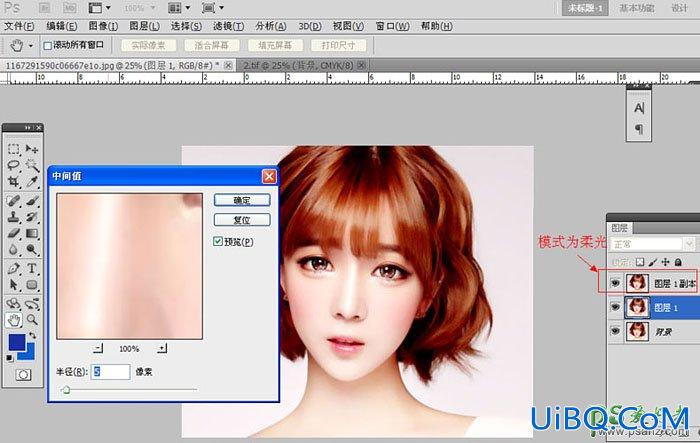Zoom out preview with minus button
Image resolution: width=700 pixels, height=443 pixels.
[x=98, y=348]
